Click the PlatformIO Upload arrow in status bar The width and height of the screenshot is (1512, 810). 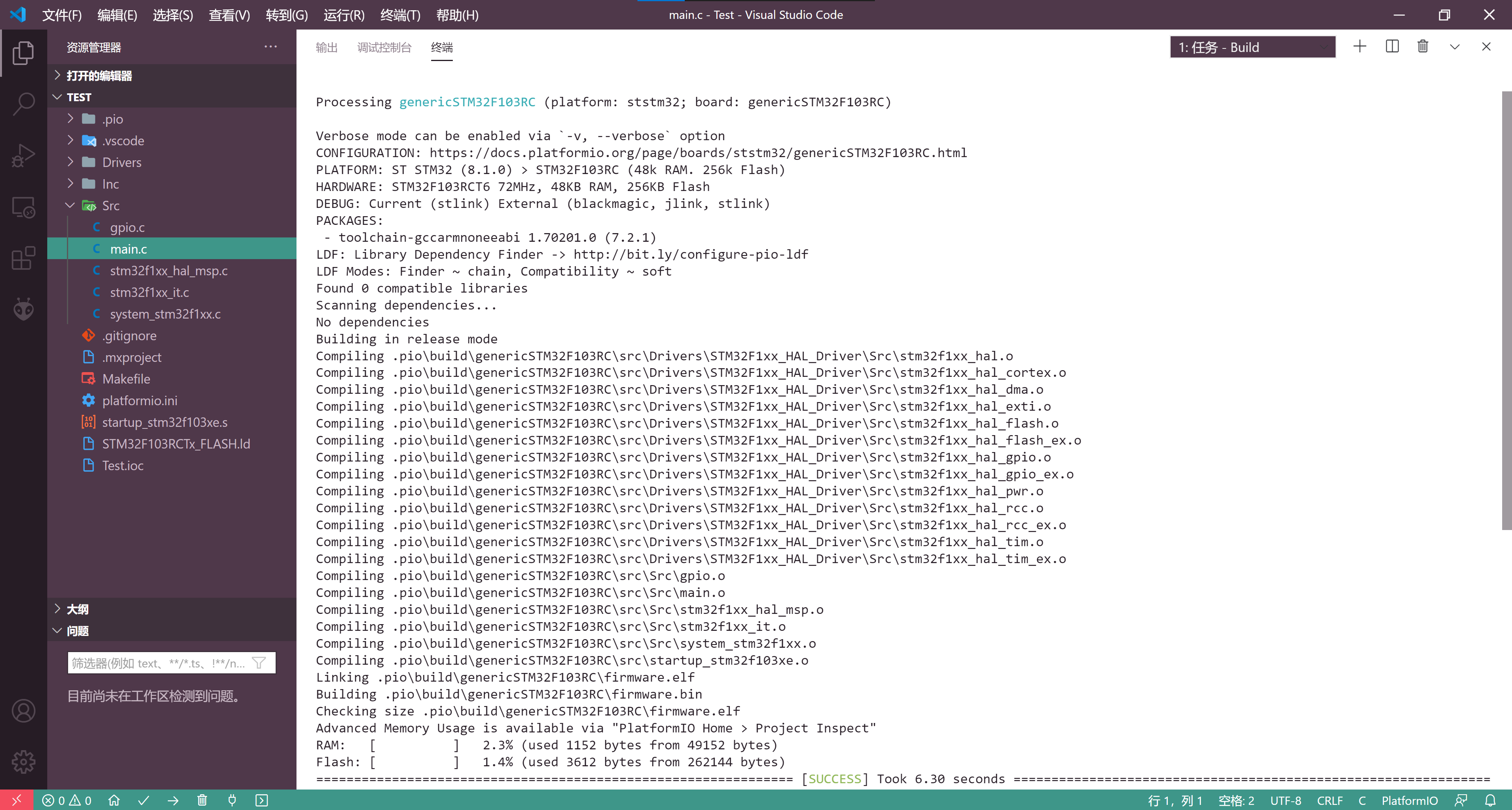click(172, 800)
